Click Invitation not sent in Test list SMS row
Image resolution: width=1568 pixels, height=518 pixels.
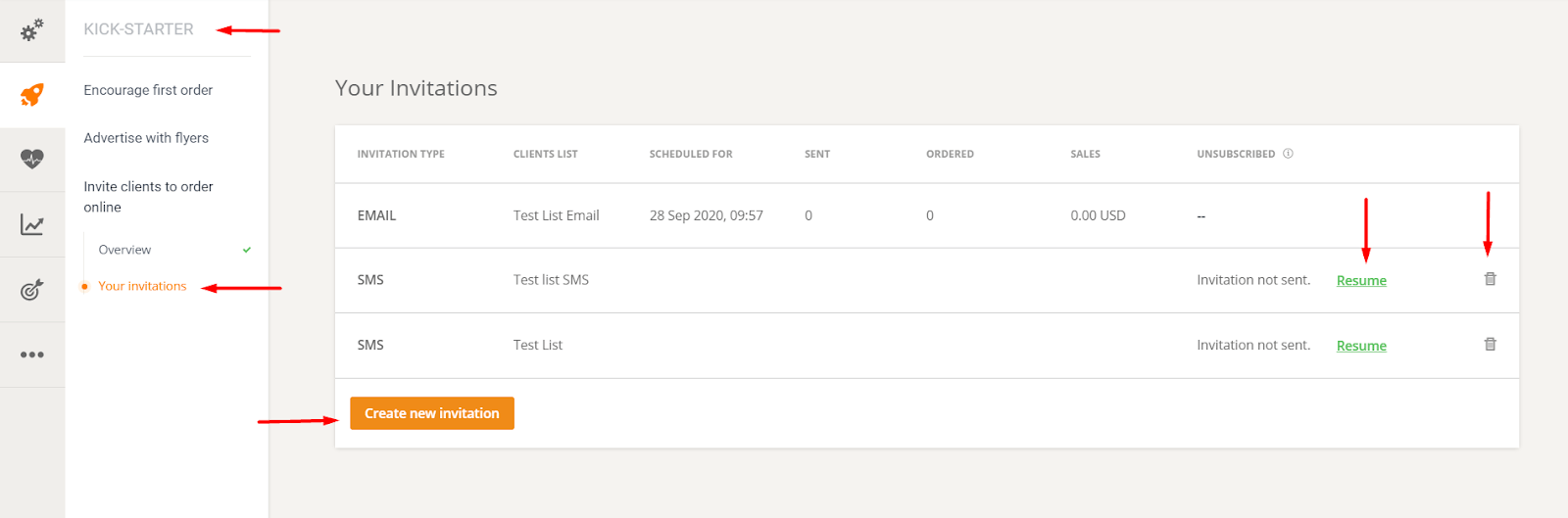1253,280
